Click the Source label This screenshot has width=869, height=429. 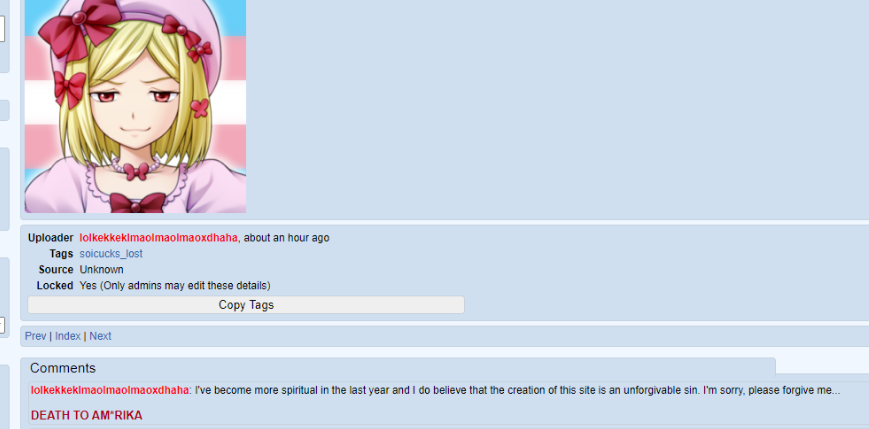click(56, 270)
